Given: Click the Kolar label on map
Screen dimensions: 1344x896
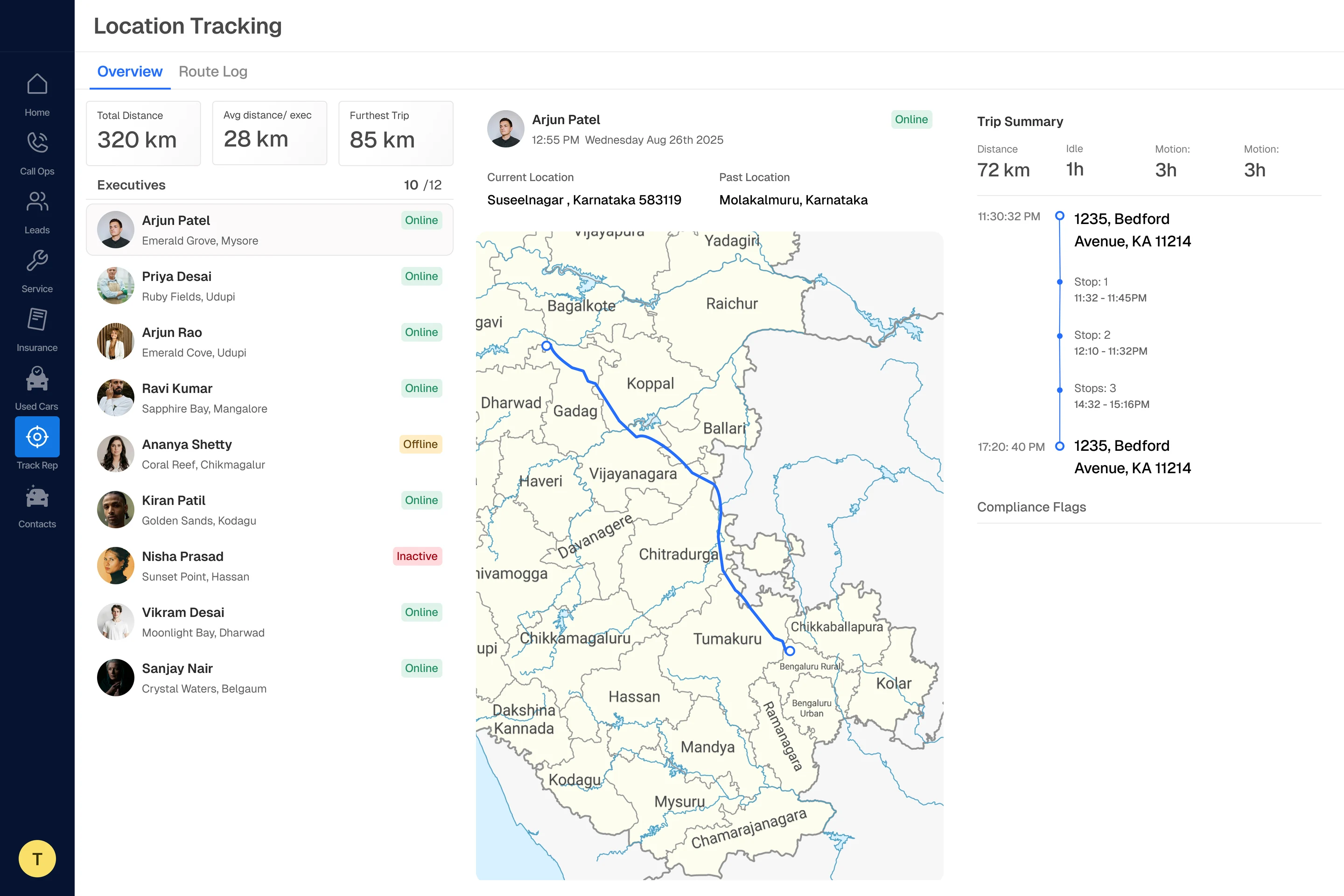Looking at the screenshot, I should tap(894, 683).
